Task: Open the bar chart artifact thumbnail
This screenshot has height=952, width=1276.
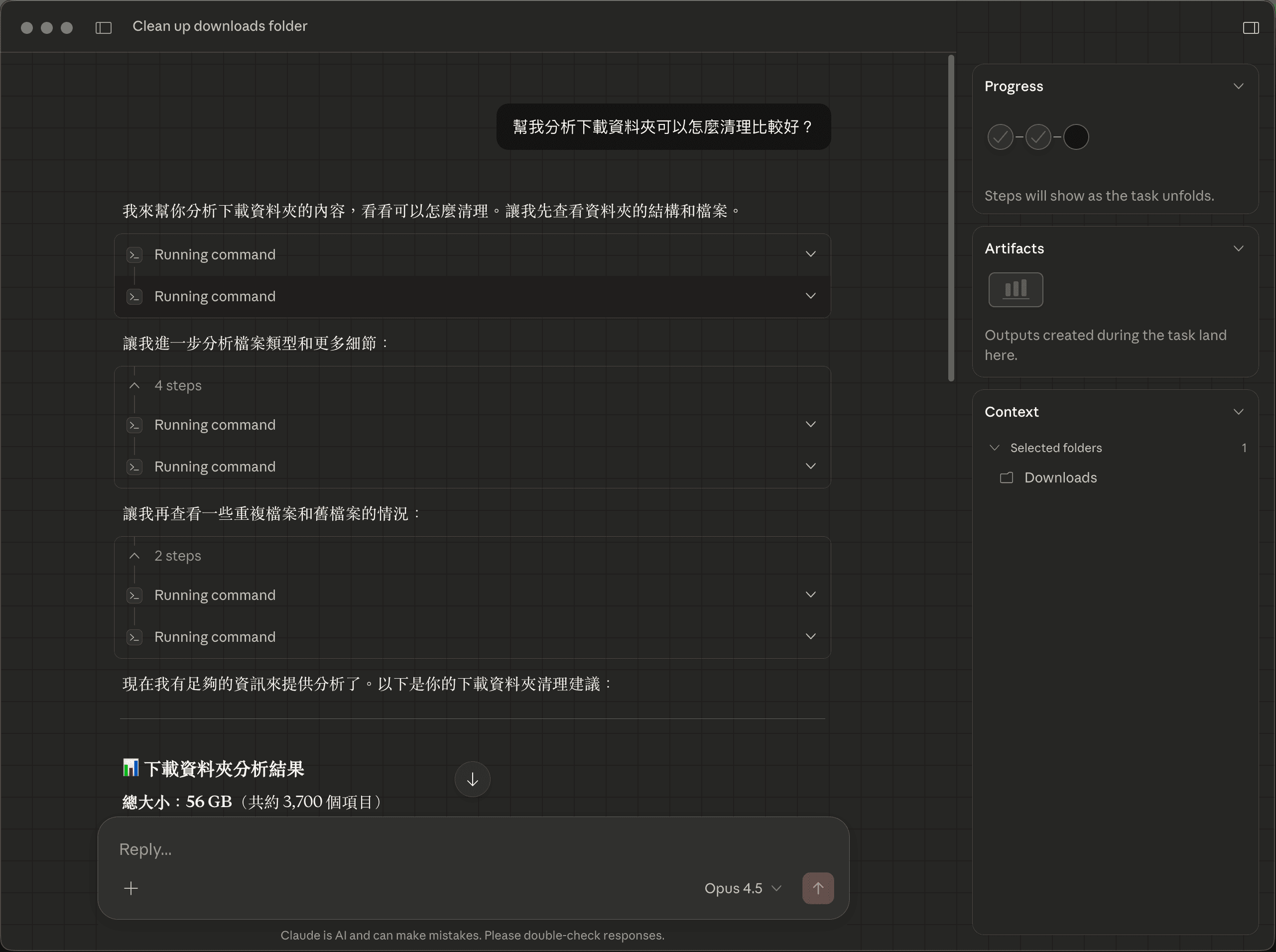Action: pos(1015,289)
